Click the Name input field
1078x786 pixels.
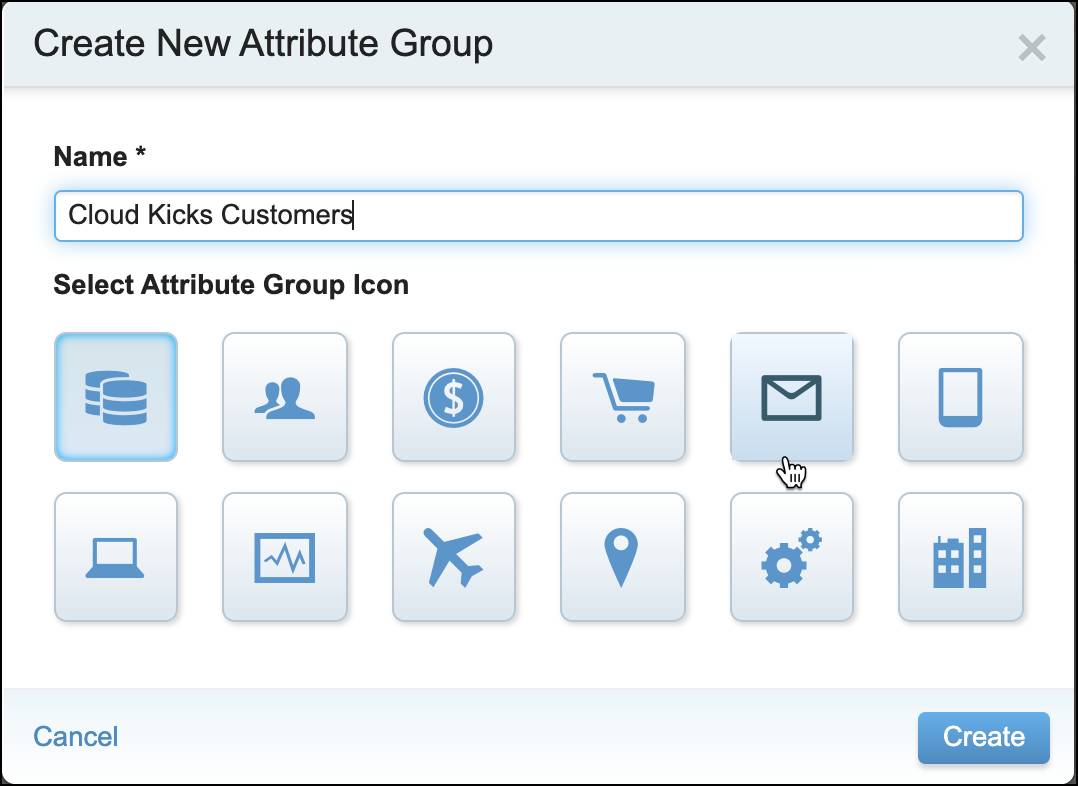(539, 216)
